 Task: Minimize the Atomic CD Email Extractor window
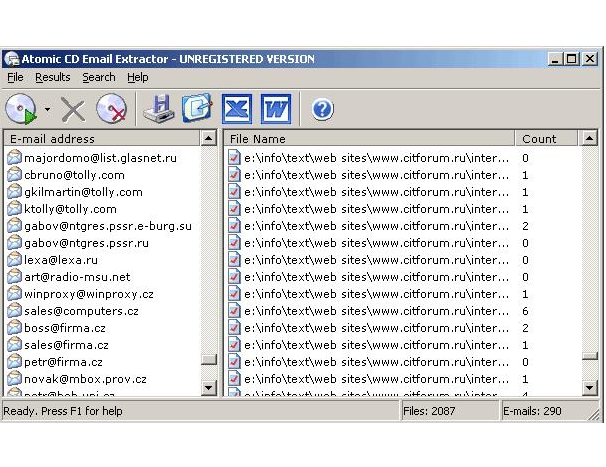[555, 59]
